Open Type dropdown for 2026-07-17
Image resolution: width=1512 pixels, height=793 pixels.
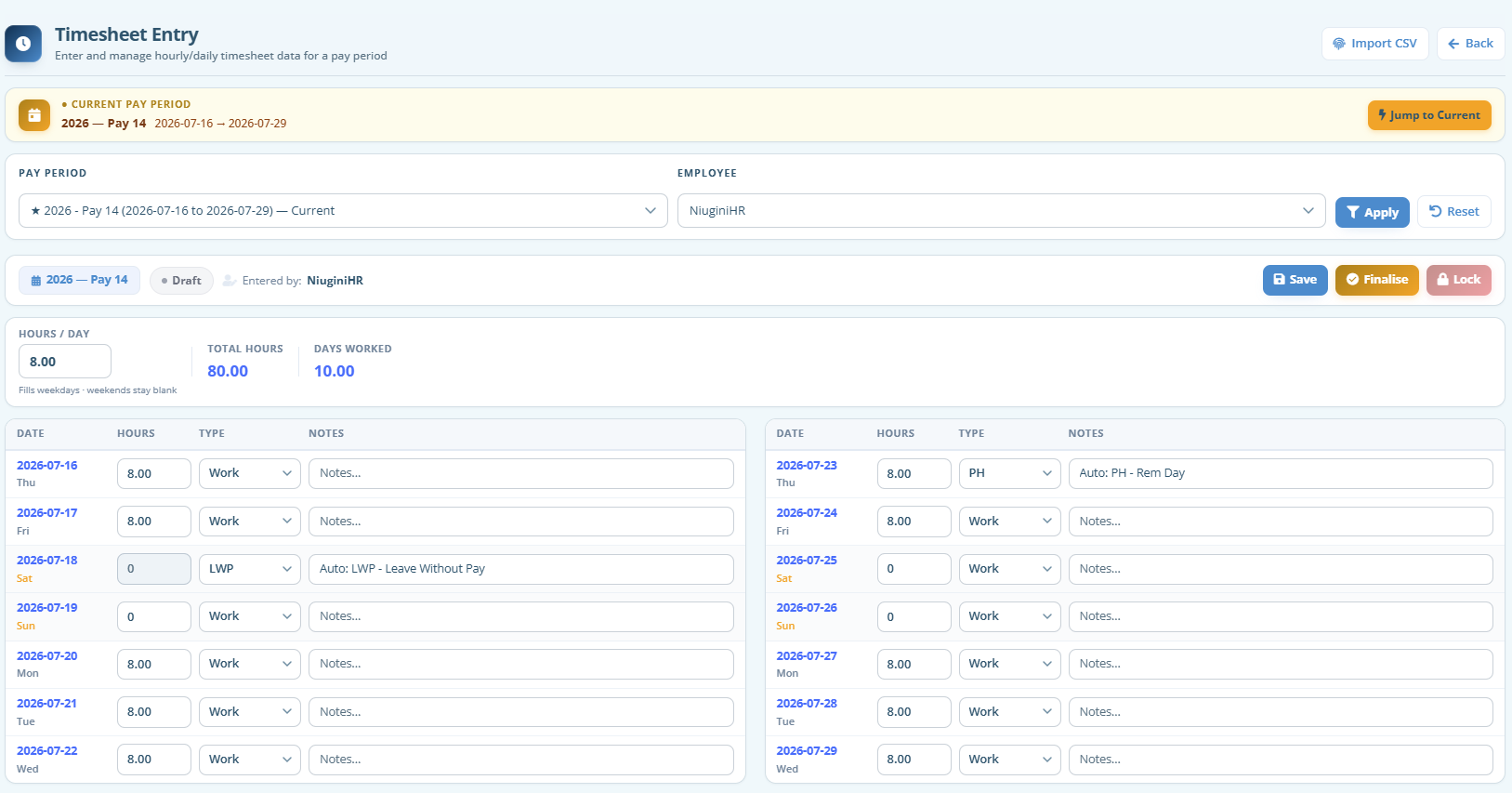(250, 522)
